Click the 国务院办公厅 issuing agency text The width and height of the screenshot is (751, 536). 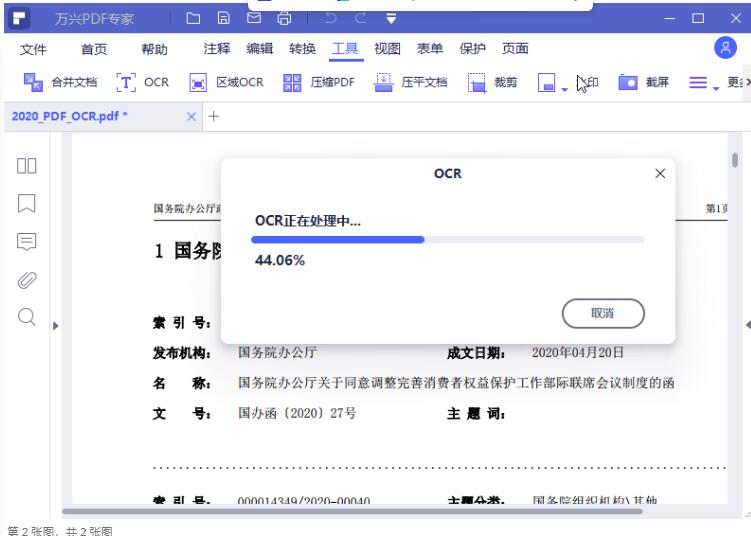(x=277, y=353)
